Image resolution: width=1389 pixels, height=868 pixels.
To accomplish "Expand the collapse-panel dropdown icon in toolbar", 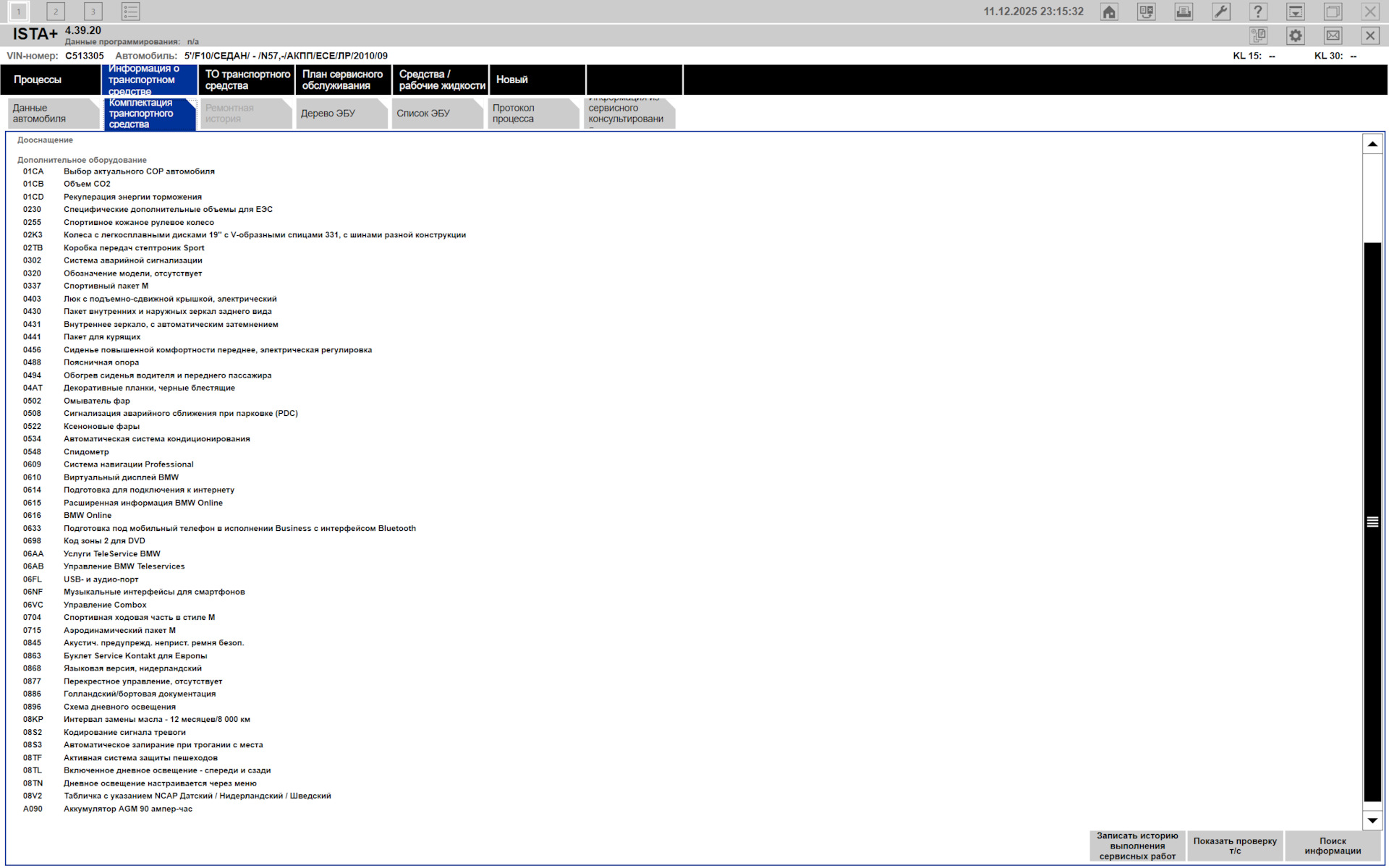I will pyautogui.click(x=1296, y=12).
